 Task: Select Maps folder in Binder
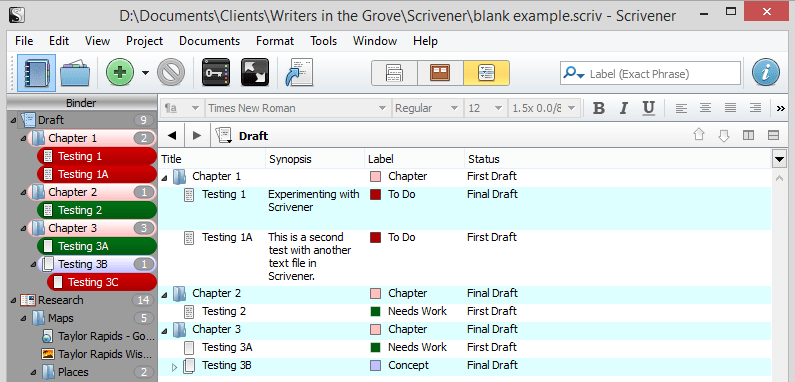point(60,319)
